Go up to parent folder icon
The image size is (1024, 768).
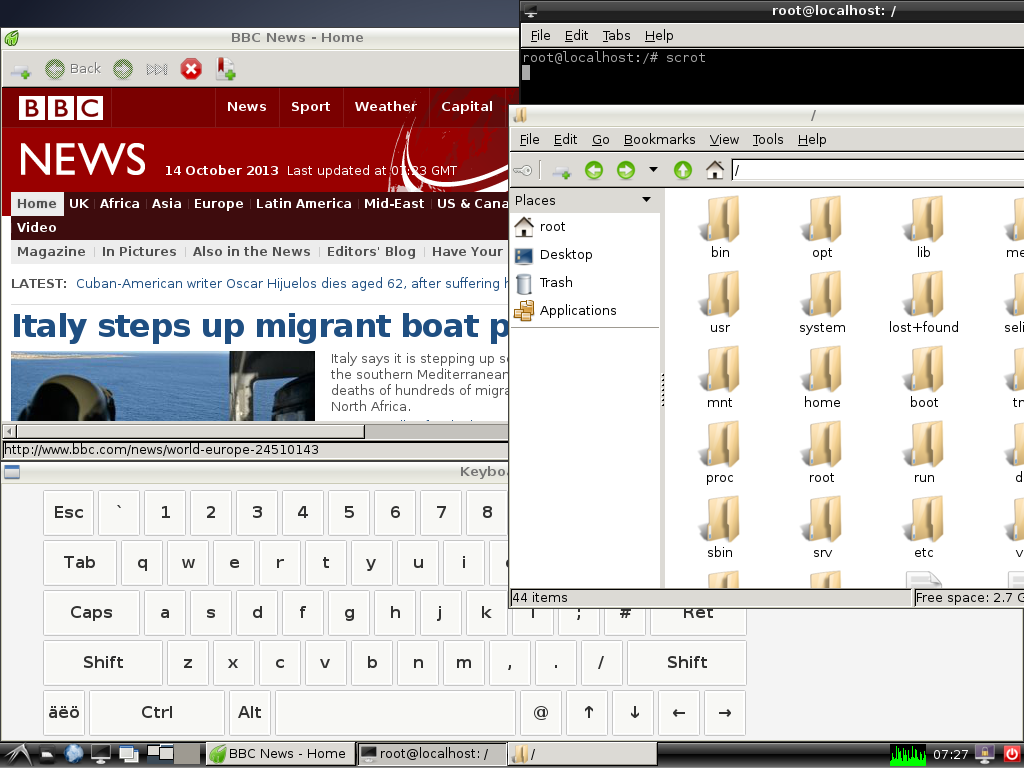682,170
